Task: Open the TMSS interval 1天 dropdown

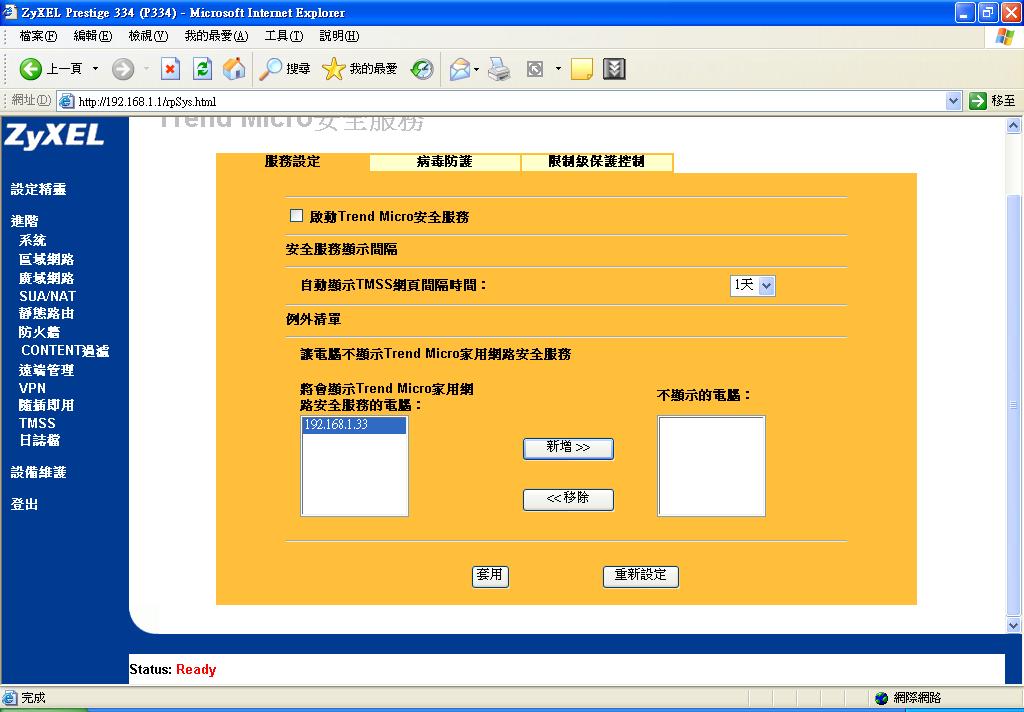Action: click(752, 285)
